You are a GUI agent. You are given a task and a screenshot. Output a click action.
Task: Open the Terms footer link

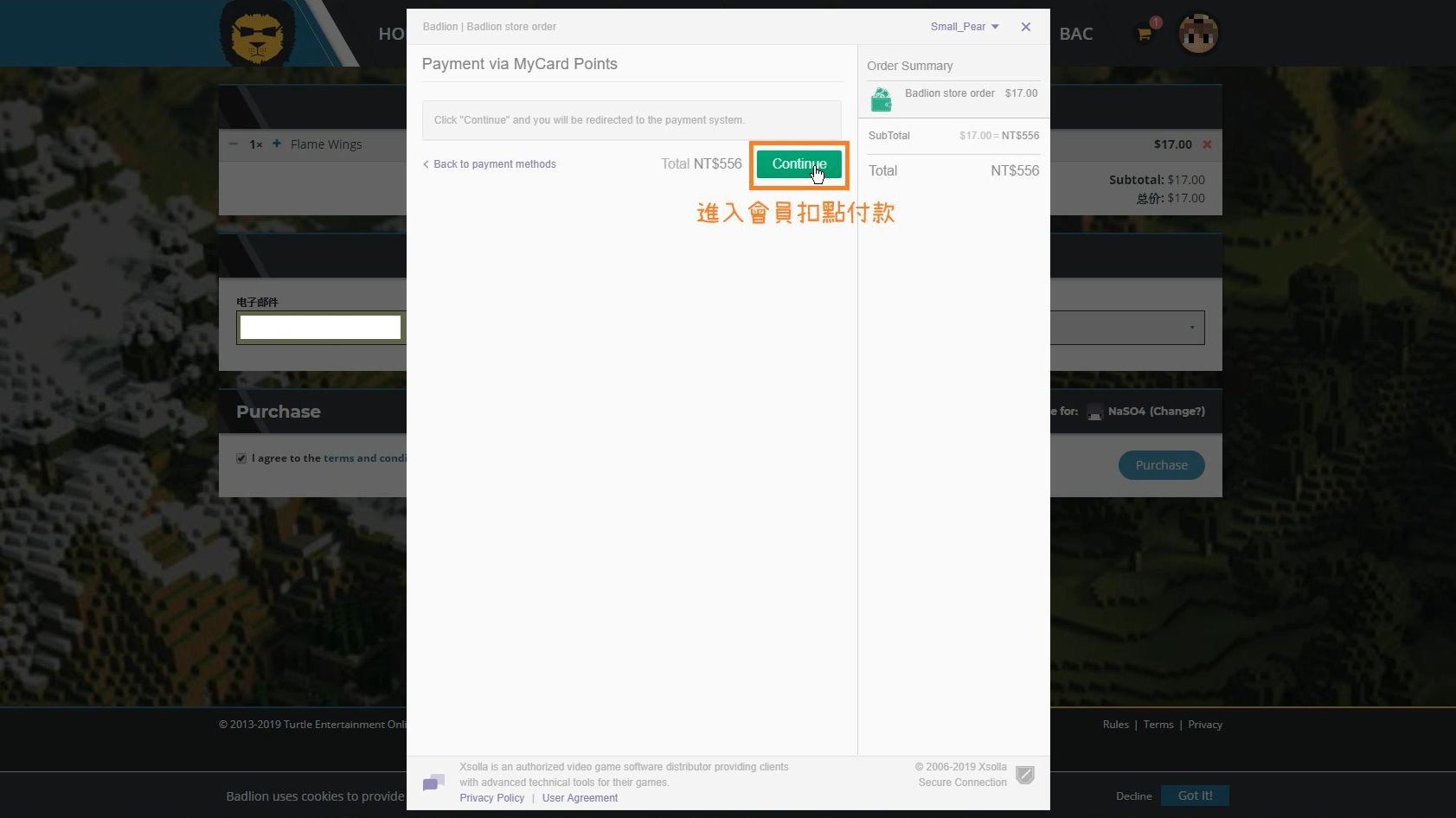1158,725
